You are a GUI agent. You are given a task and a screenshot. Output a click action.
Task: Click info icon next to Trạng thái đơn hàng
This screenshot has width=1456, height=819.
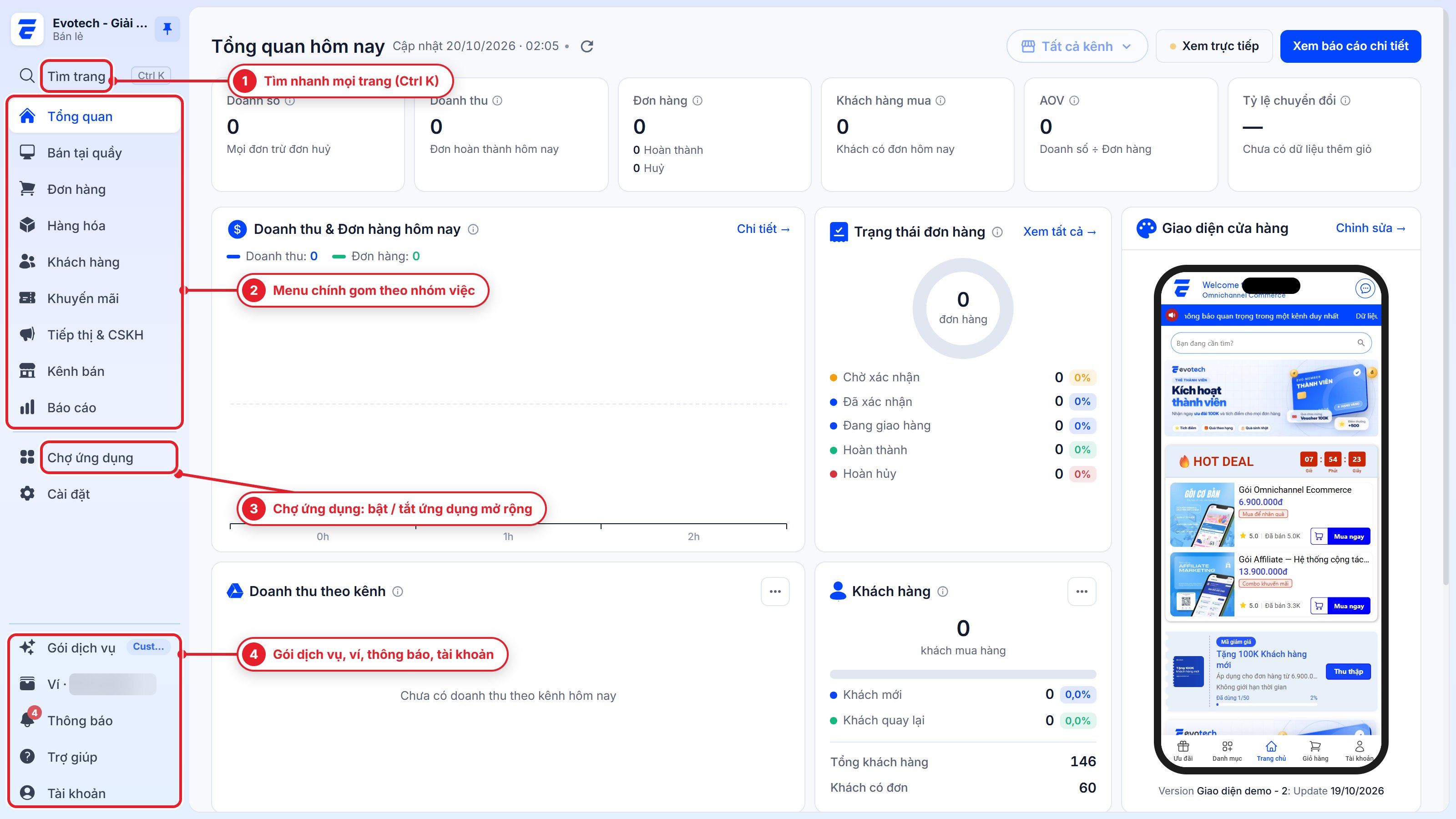998,233
